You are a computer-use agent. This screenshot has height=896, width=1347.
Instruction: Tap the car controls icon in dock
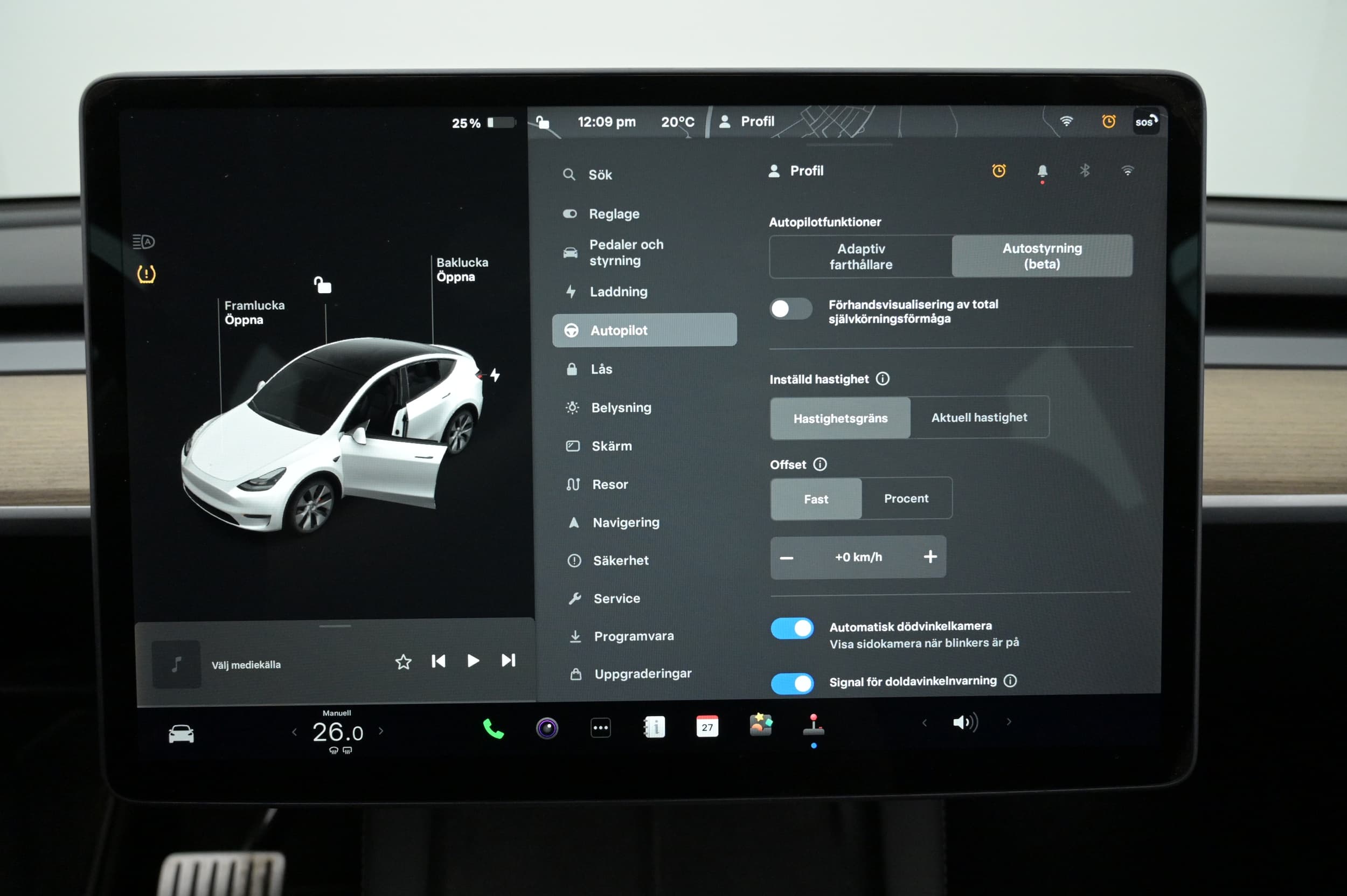click(x=181, y=734)
